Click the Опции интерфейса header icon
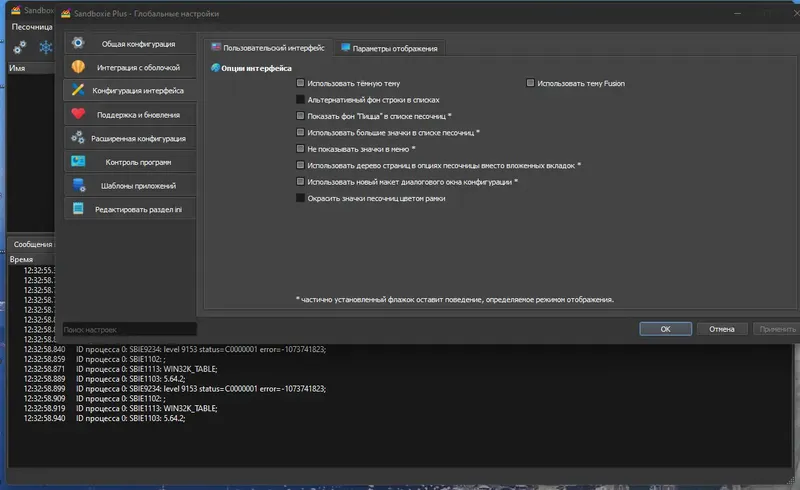This screenshot has width=800, height=490. point(215,67)
